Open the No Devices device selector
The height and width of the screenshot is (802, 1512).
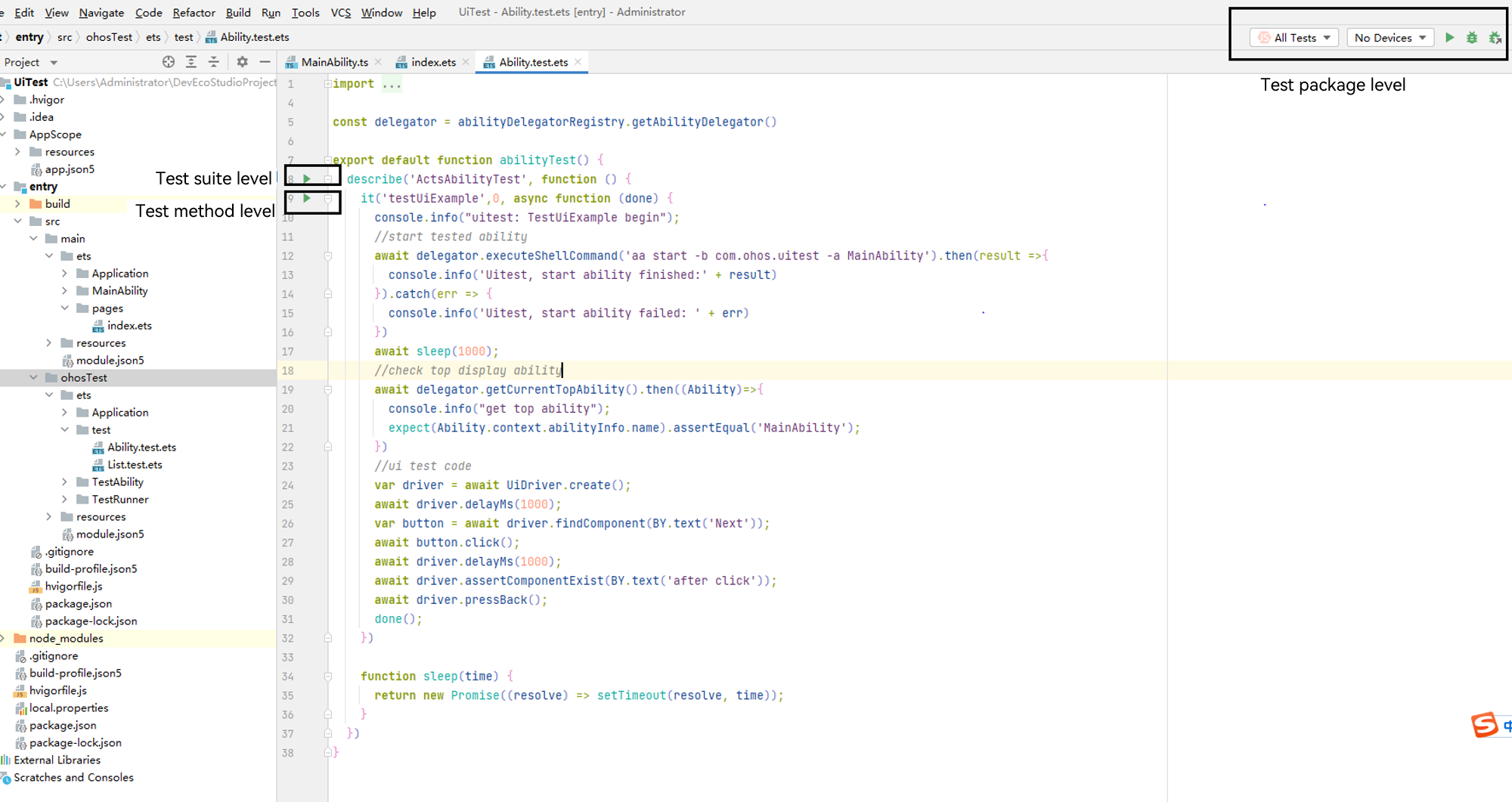(x=1390, y=37)
